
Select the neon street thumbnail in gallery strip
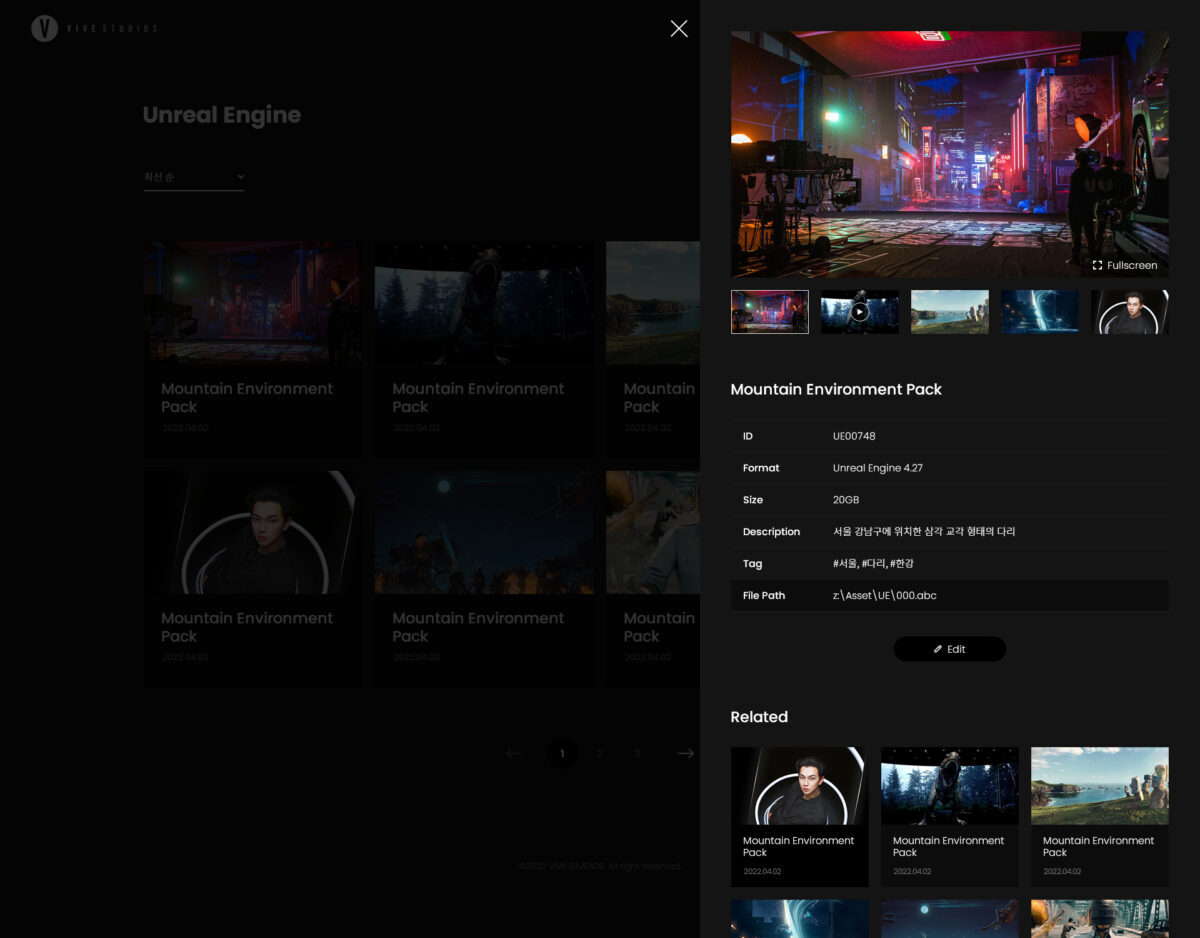[769, 312]
